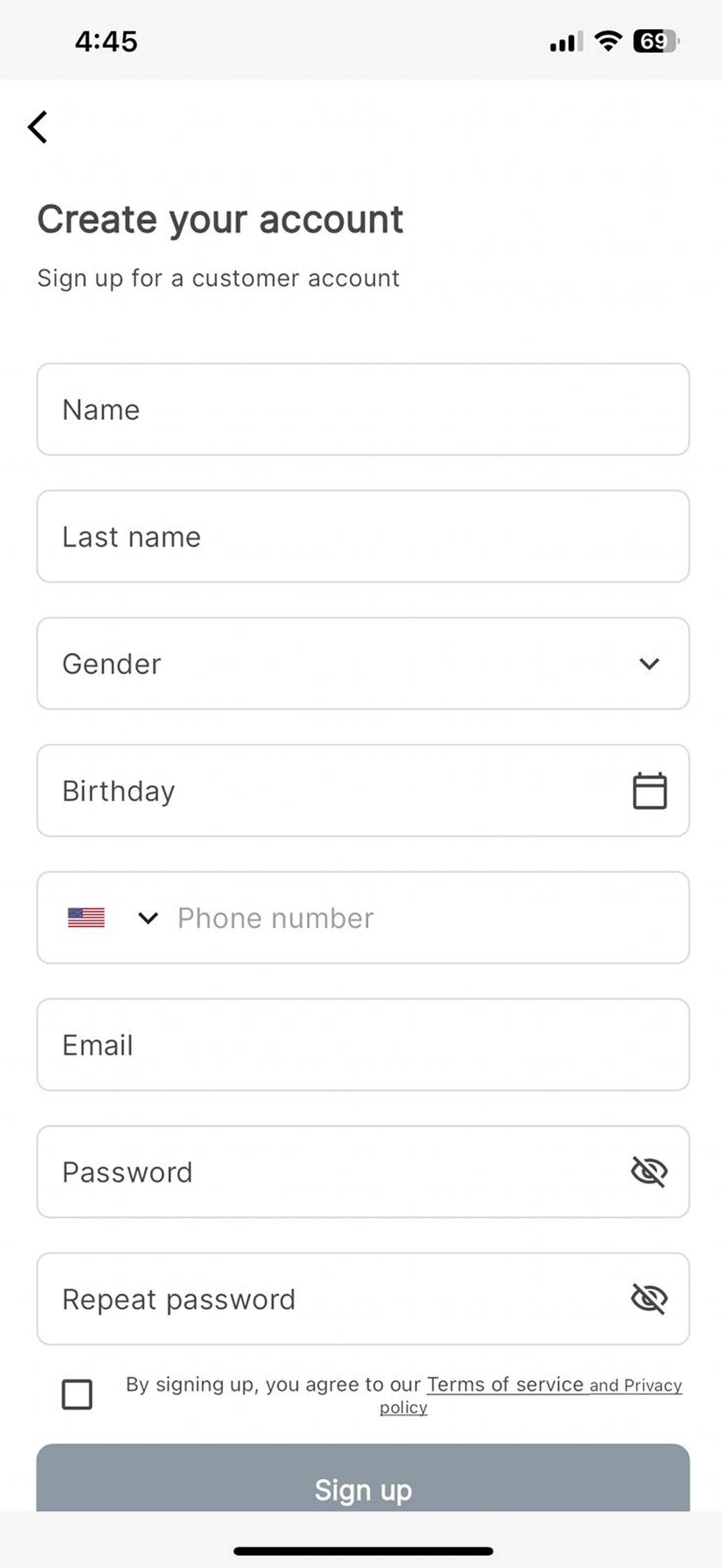Open the country code dropdown arrow

point(148,917)
